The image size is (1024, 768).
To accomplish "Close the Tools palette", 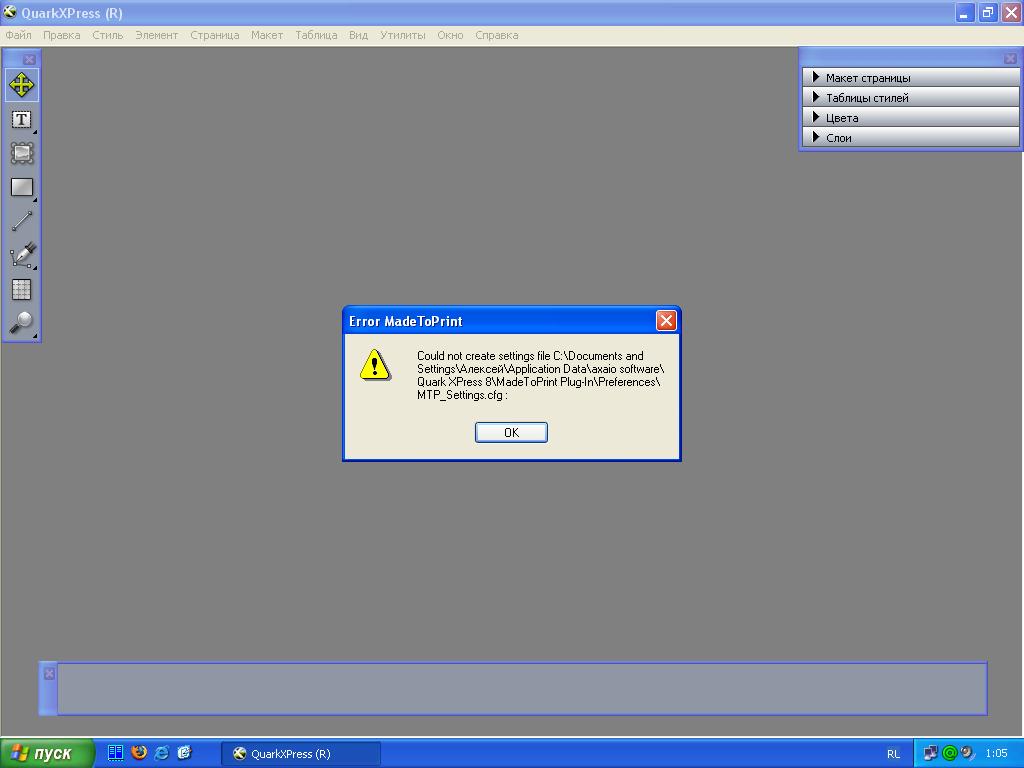I will 29,59.
